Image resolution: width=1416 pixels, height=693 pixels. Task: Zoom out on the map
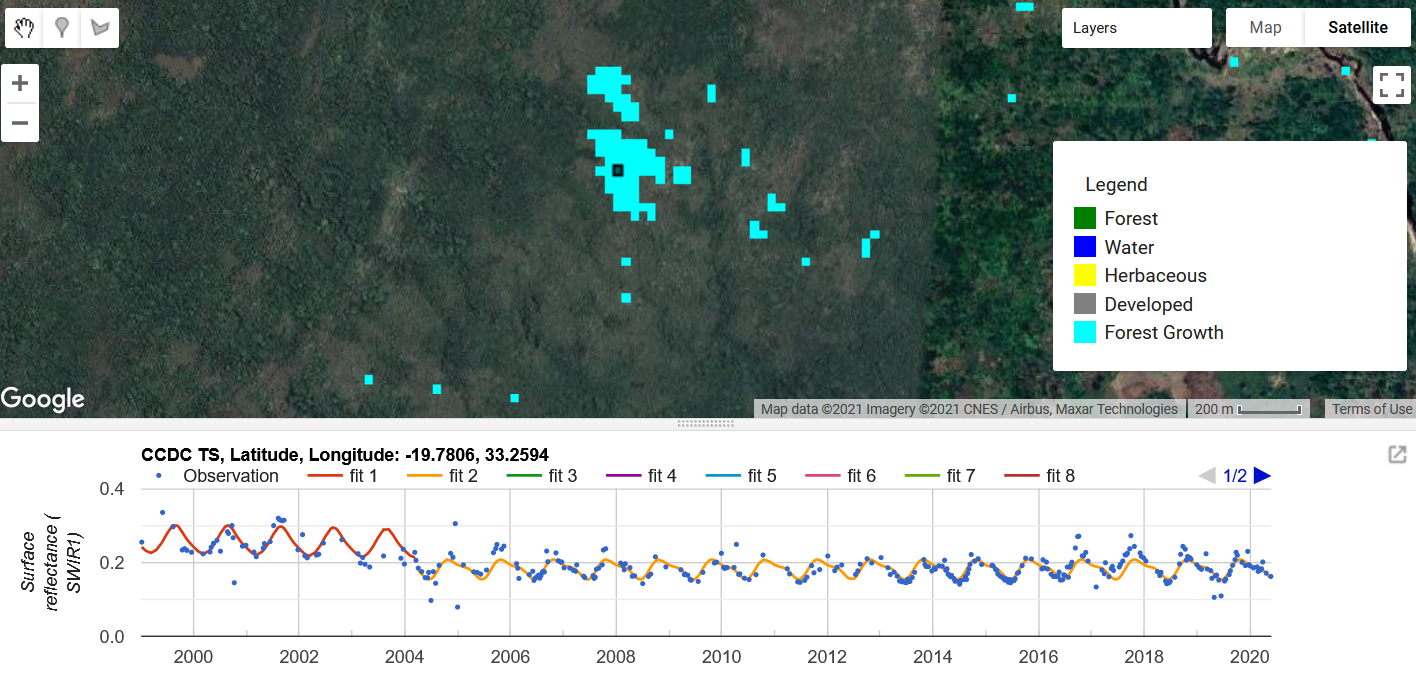[x=20, y=124]
